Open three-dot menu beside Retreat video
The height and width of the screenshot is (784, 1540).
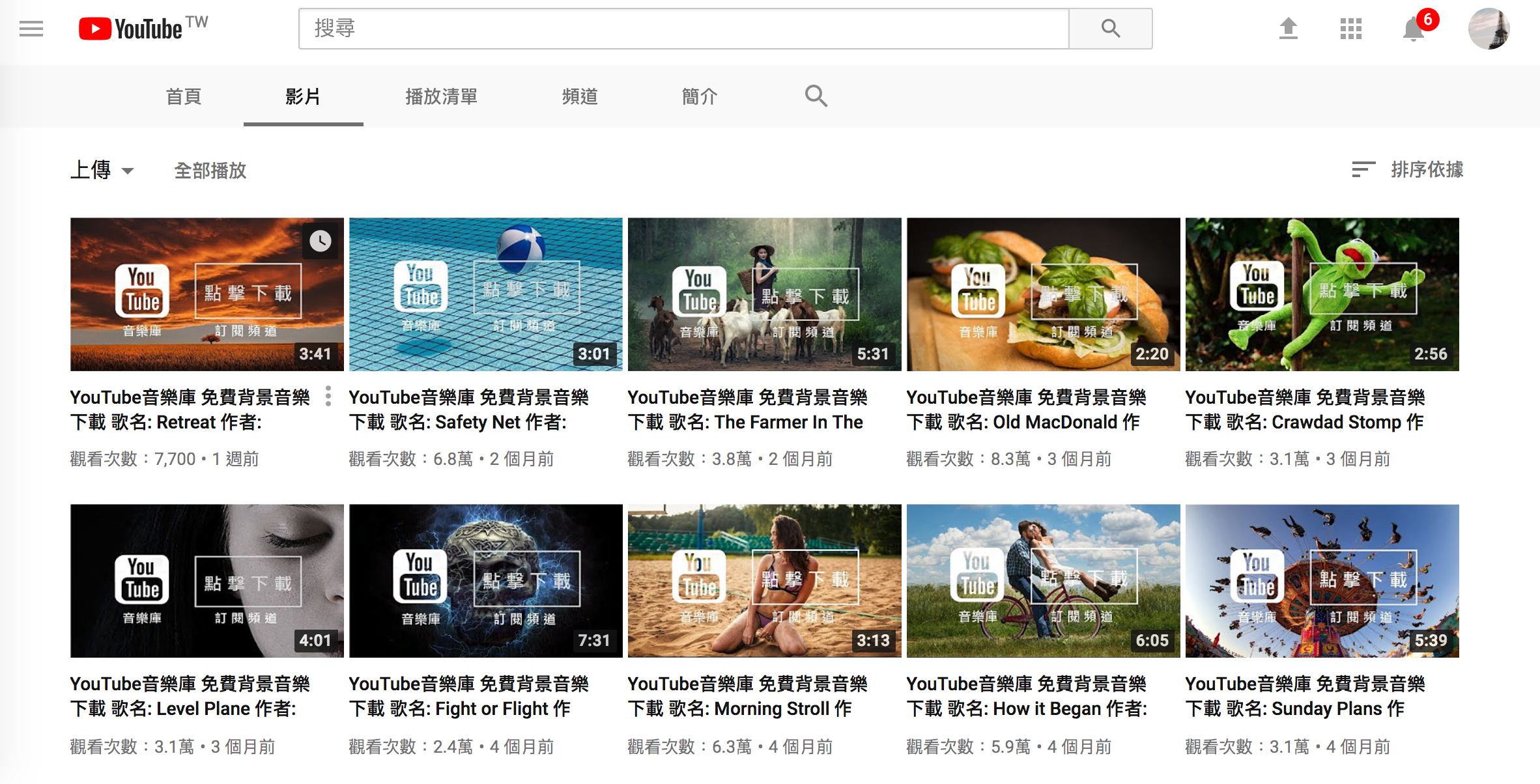328,396
